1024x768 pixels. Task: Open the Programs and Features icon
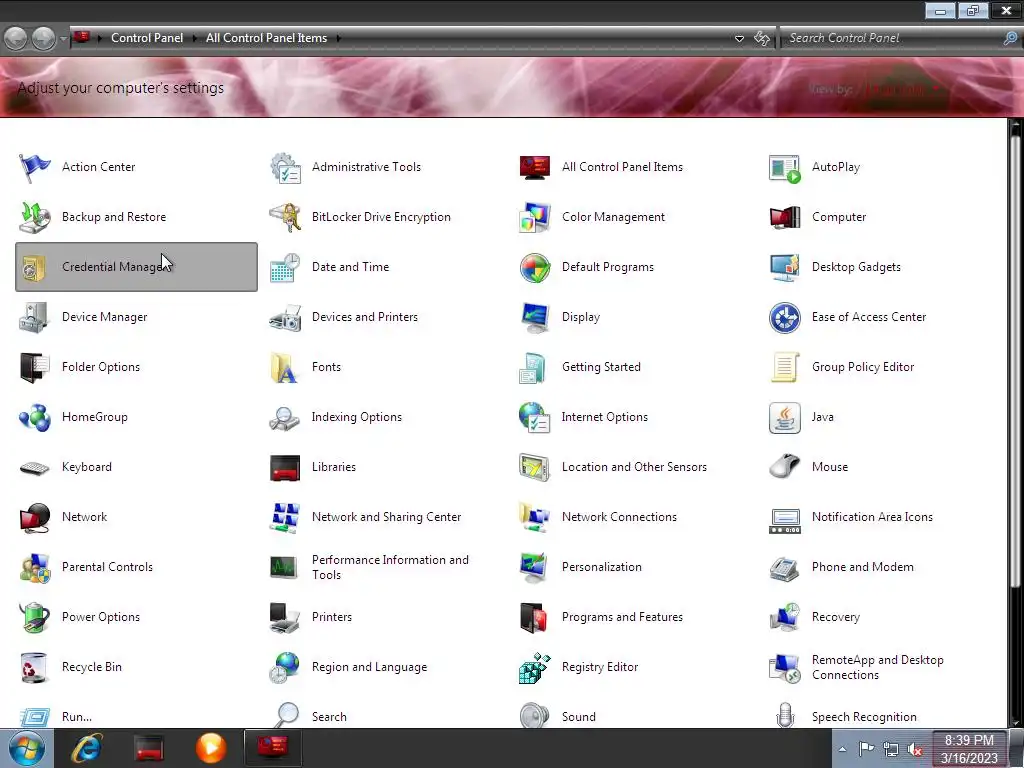pos(535,617)
